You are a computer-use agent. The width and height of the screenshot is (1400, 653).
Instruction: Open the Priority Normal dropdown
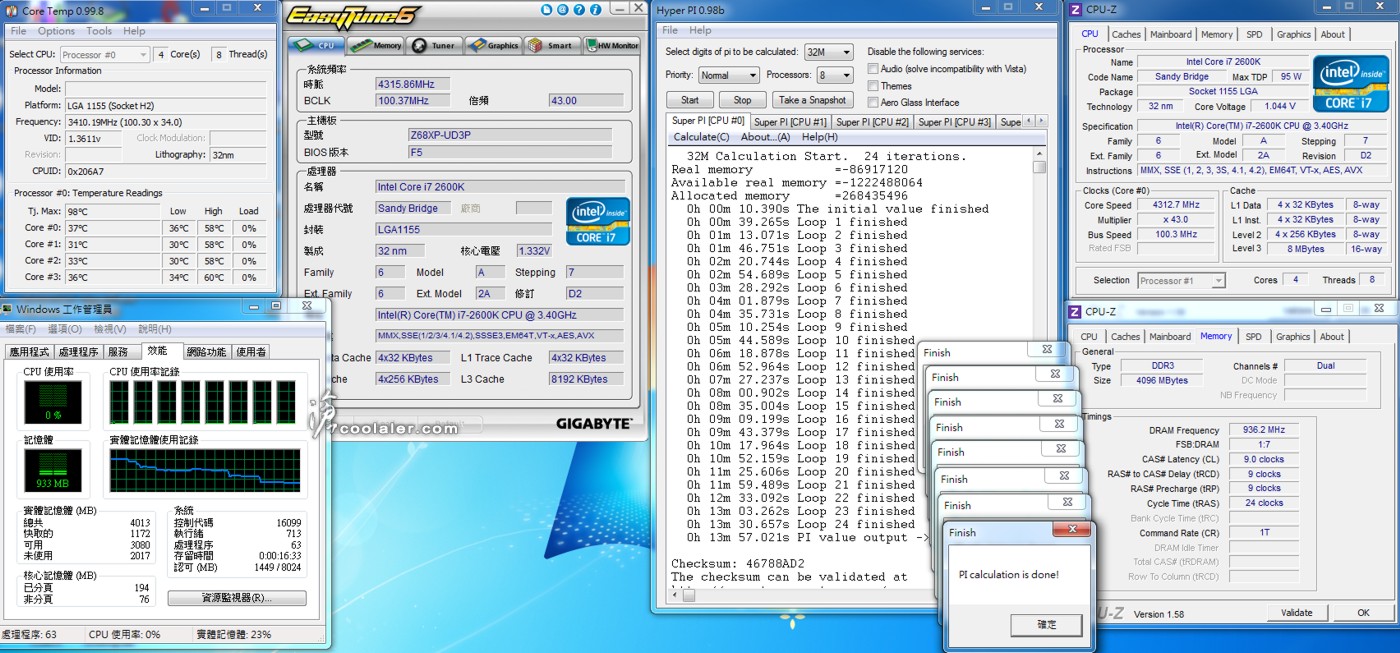pos(727,75)
